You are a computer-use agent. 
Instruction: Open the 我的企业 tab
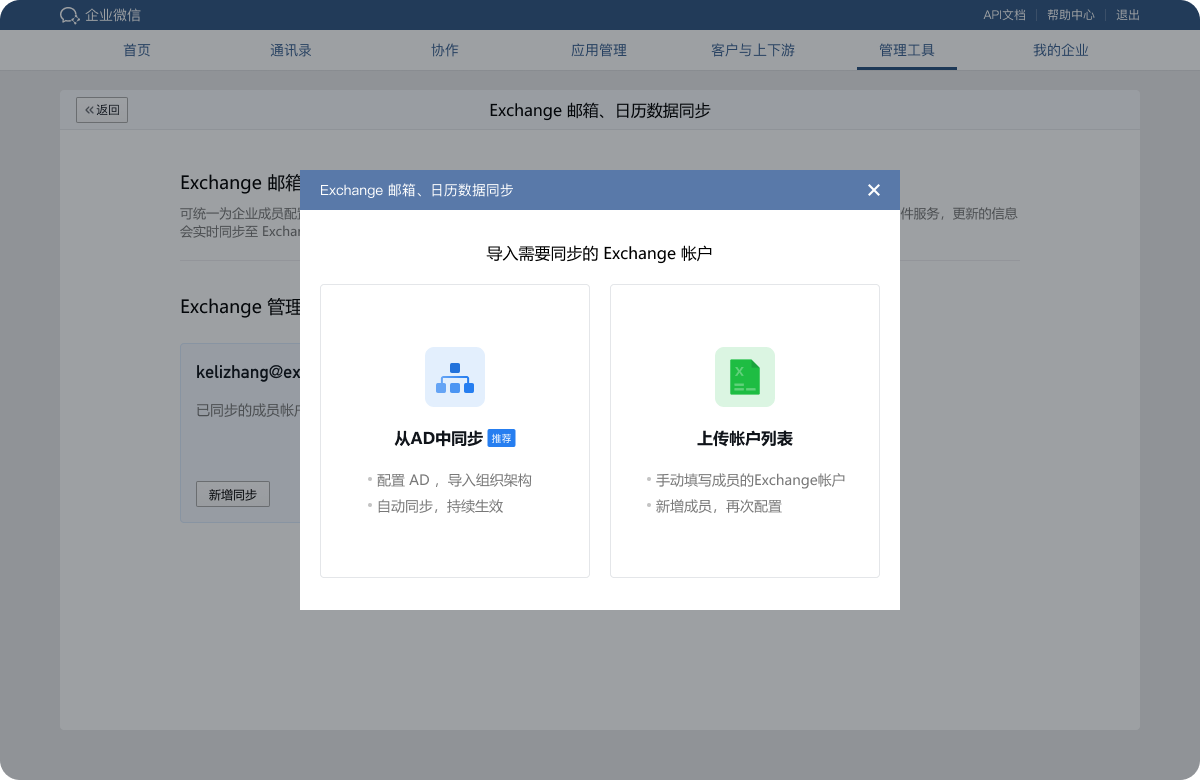tap(1061, 50)
